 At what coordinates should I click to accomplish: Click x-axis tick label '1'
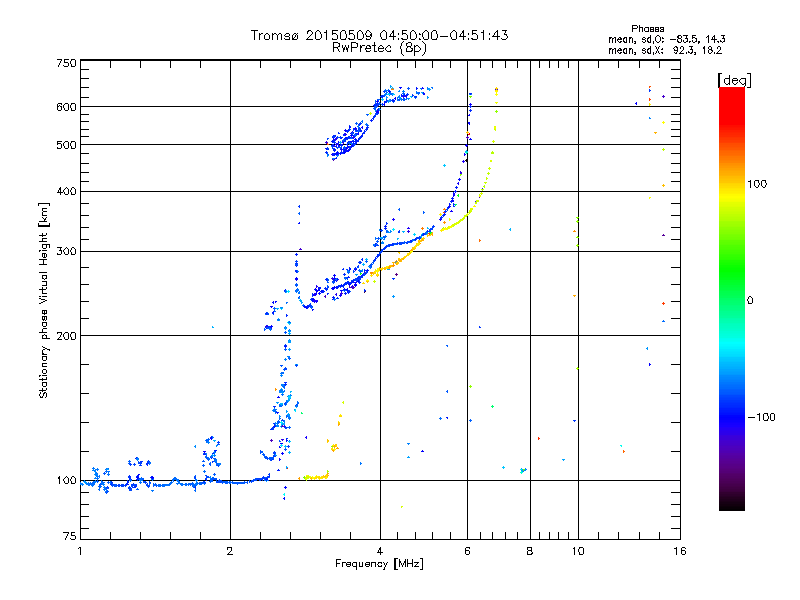tap(80, 551)
